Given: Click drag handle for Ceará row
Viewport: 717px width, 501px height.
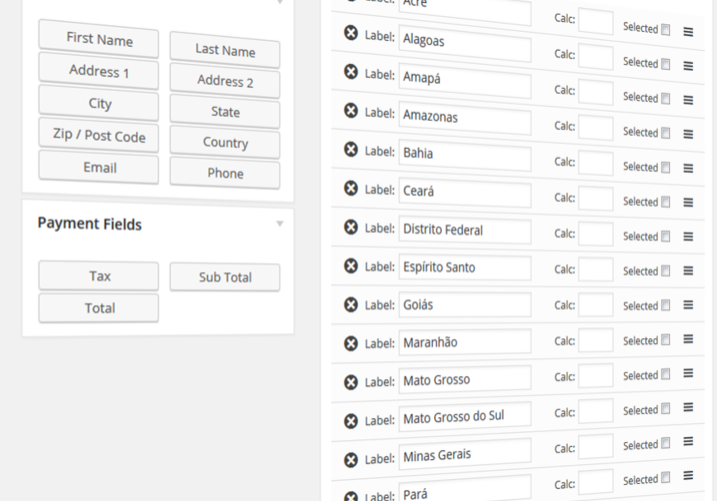Looking at the screenshot, I should click(688, 203).
